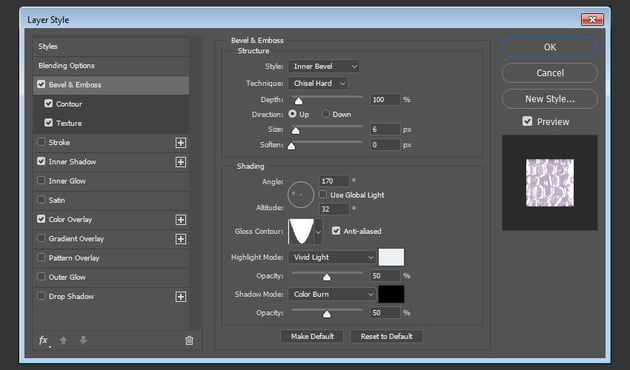Click the Altitude value field
Screen dimensions: 630x370
point(334,209)
